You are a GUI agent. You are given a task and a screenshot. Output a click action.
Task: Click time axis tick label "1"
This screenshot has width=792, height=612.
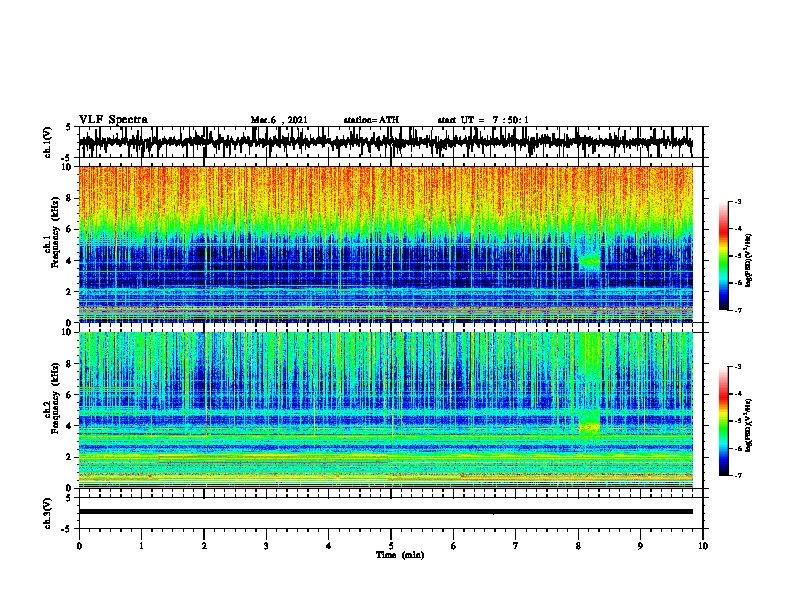tap(141, 546)
